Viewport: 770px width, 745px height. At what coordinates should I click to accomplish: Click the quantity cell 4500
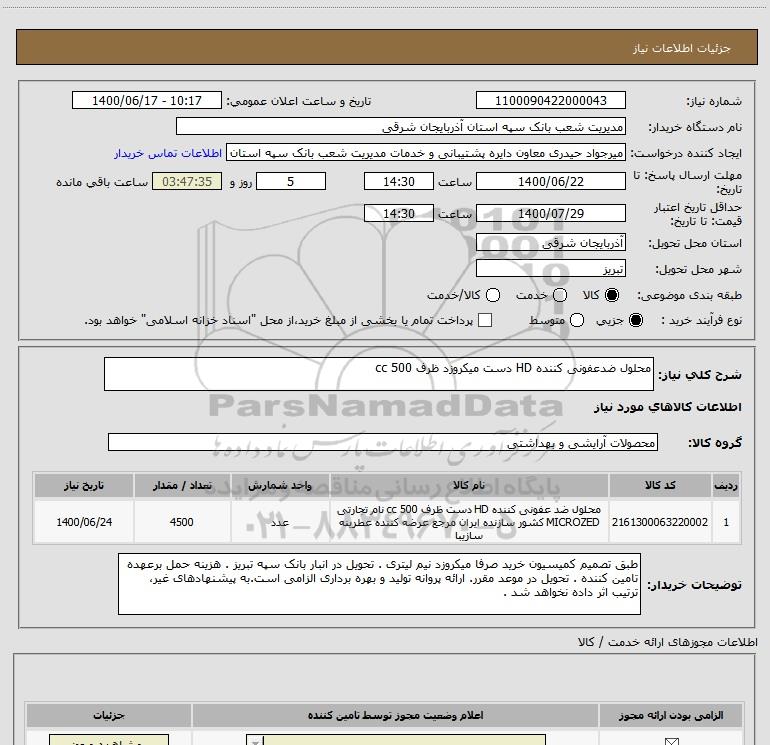click(182, 522)
